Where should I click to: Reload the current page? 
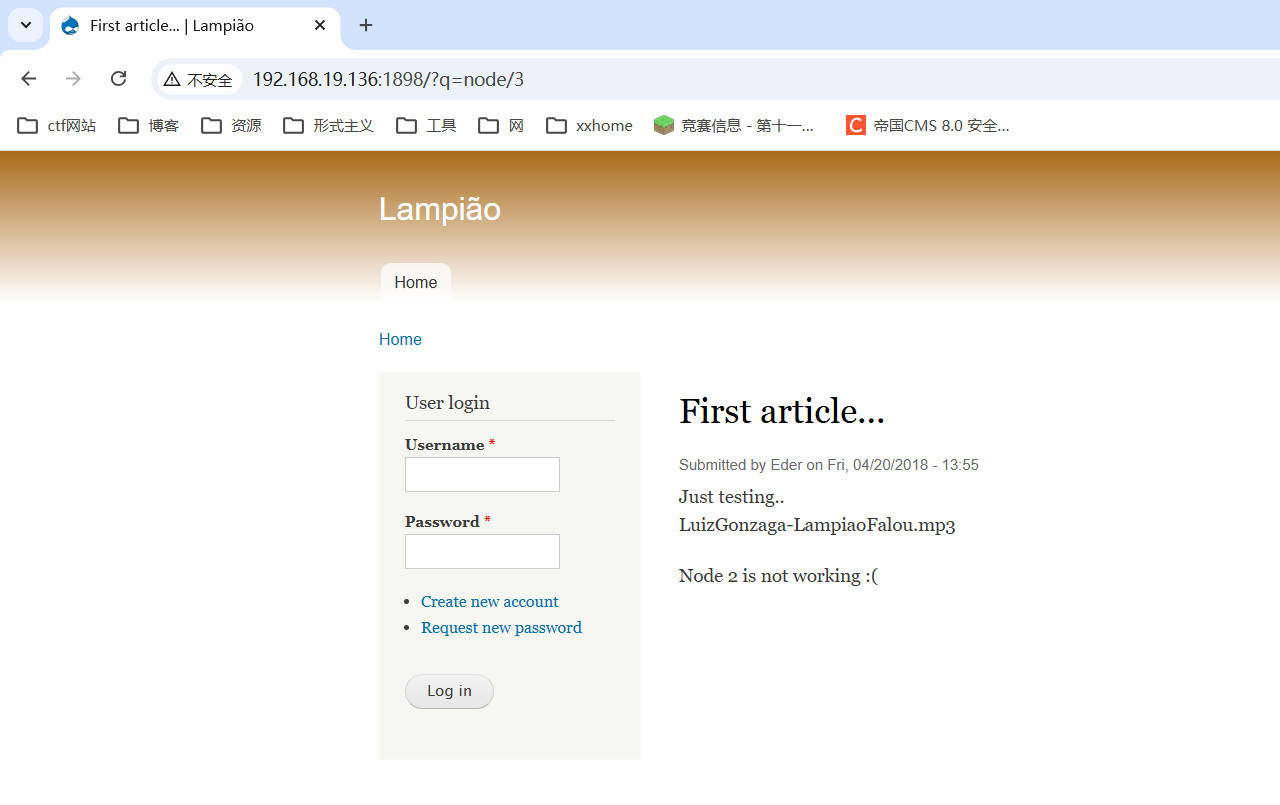click(x=118, y=79)
